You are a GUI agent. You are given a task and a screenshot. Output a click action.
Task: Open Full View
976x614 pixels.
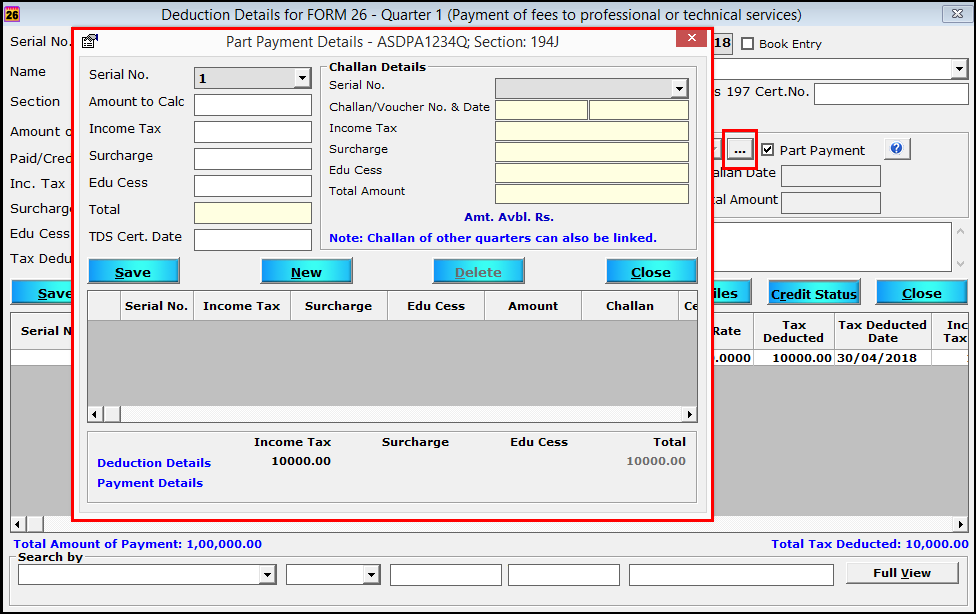901,573
